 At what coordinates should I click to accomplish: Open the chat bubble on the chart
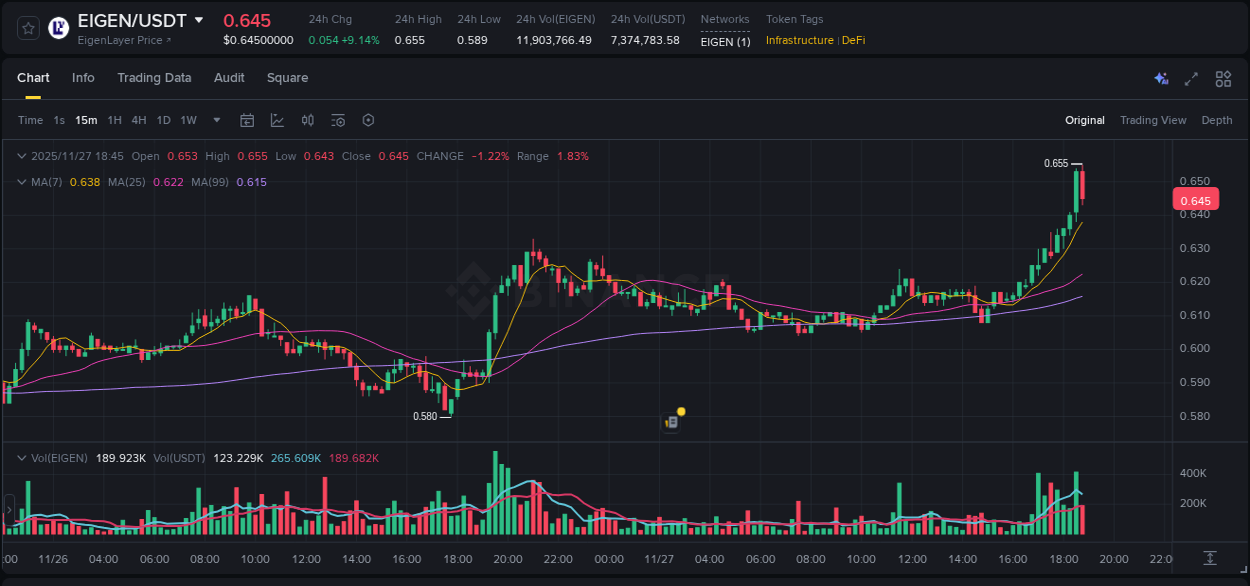coord(671,420)
